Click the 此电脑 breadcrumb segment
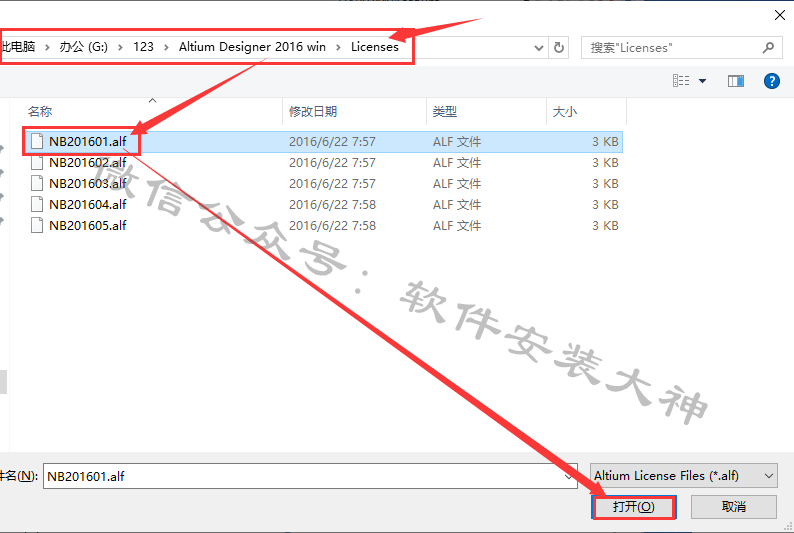 click(18, 47)
